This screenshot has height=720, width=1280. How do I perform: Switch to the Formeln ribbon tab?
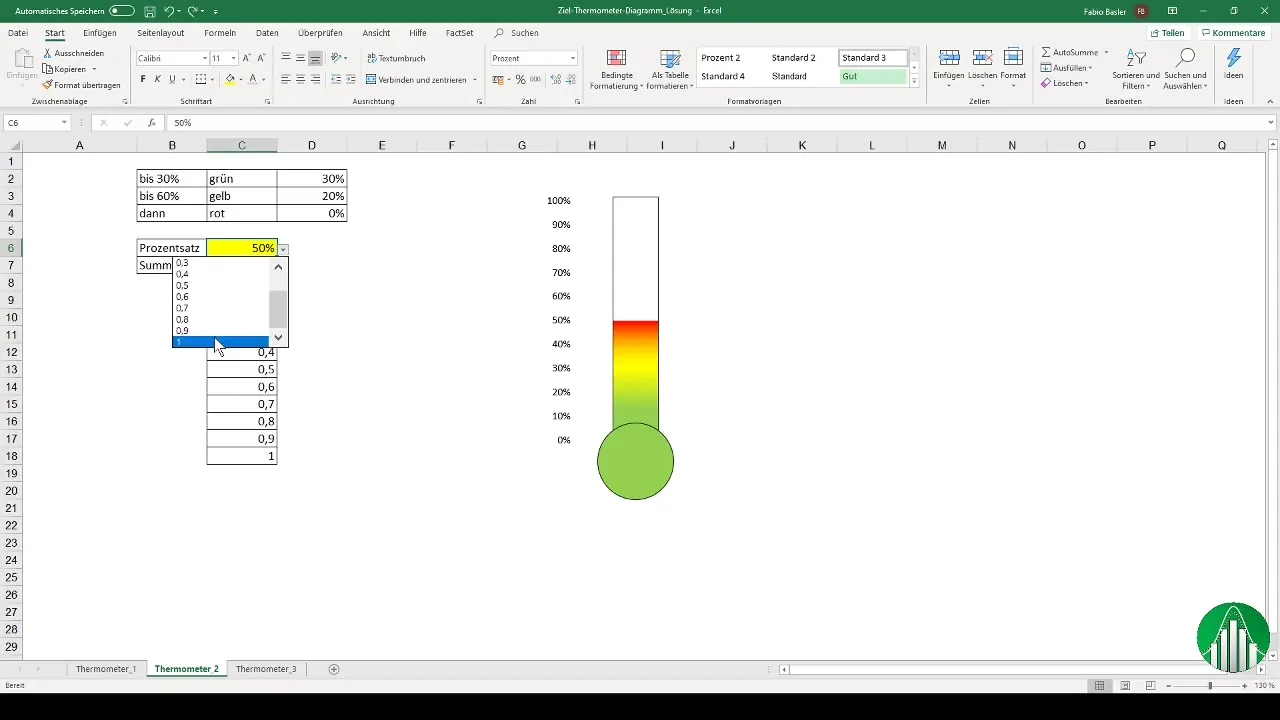point(220,33)
